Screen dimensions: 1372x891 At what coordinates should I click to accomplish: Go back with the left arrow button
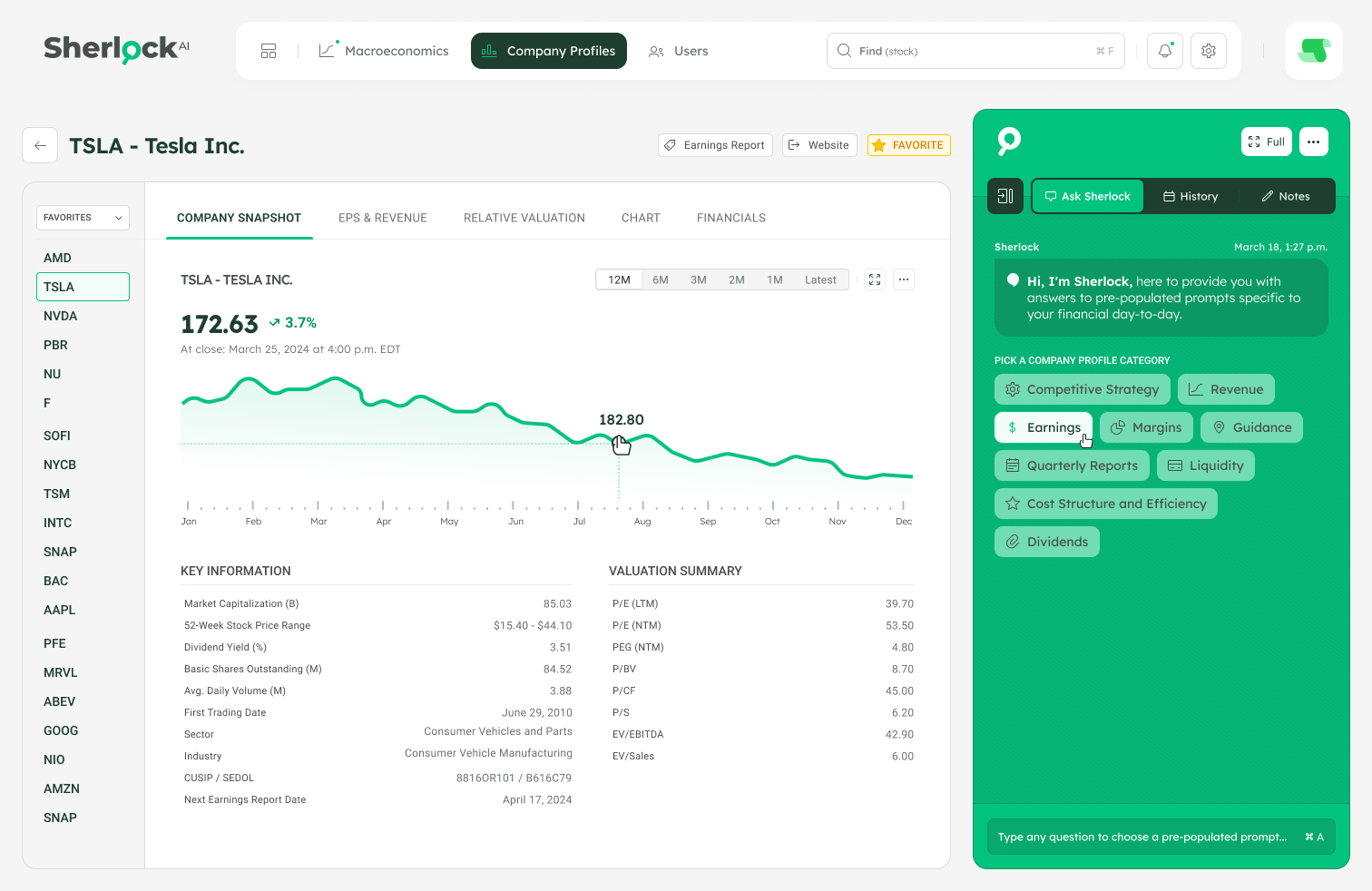40,145
